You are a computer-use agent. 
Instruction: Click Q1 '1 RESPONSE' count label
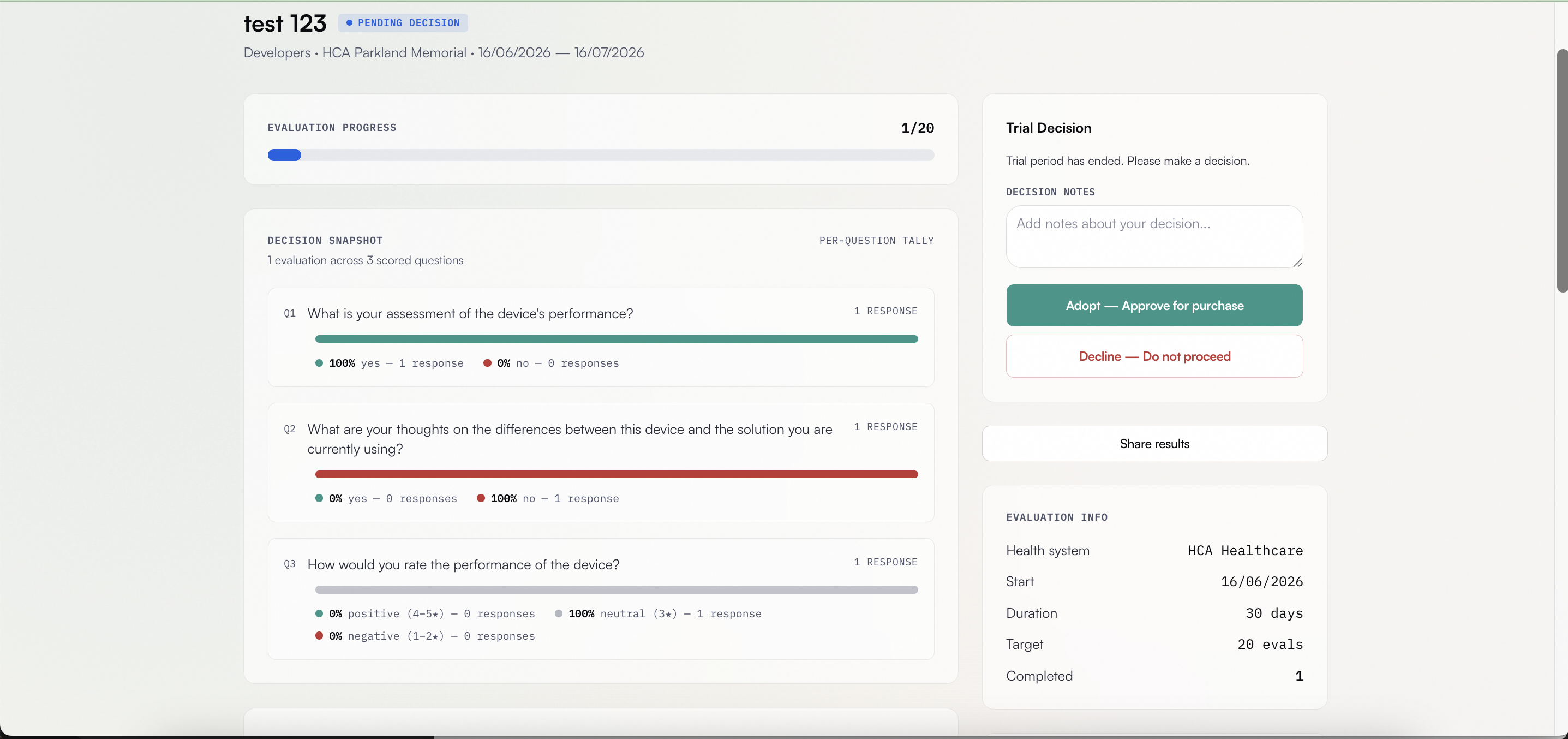click(x=885, y=311)
